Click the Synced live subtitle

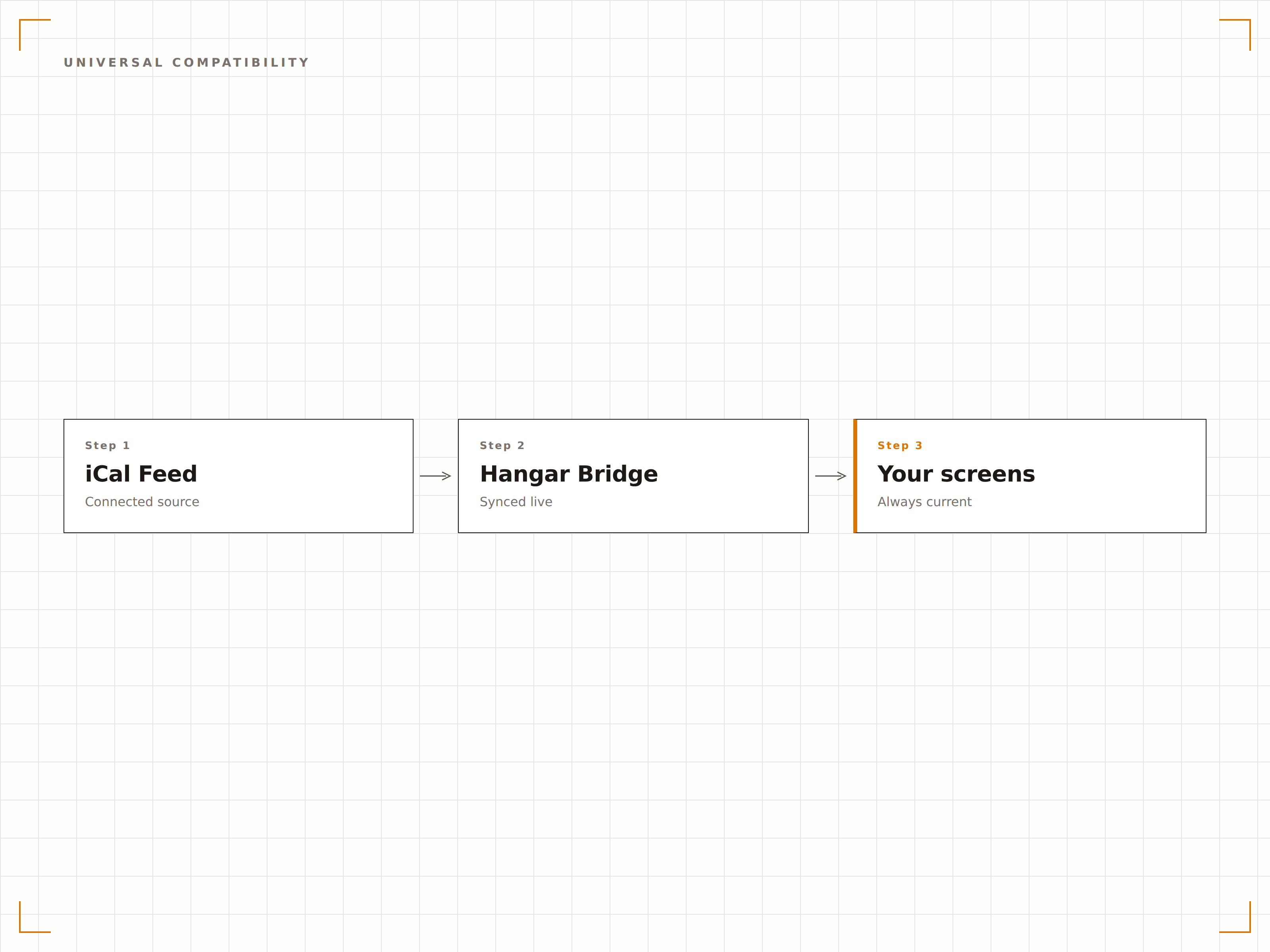point(516,502)
